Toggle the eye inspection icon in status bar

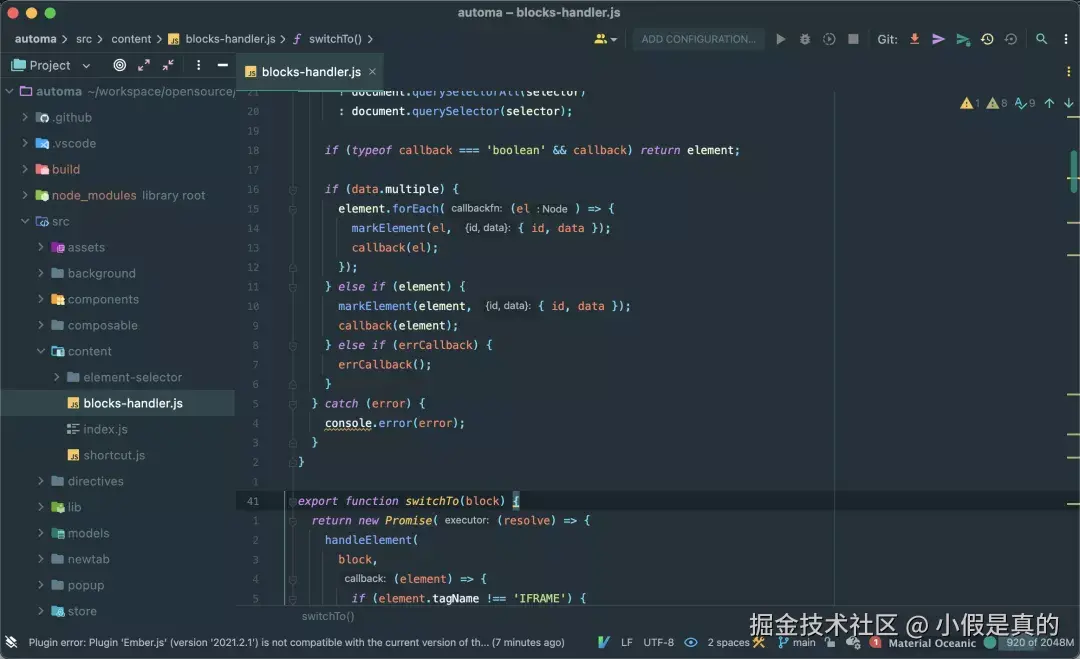(x=691, y=642)
